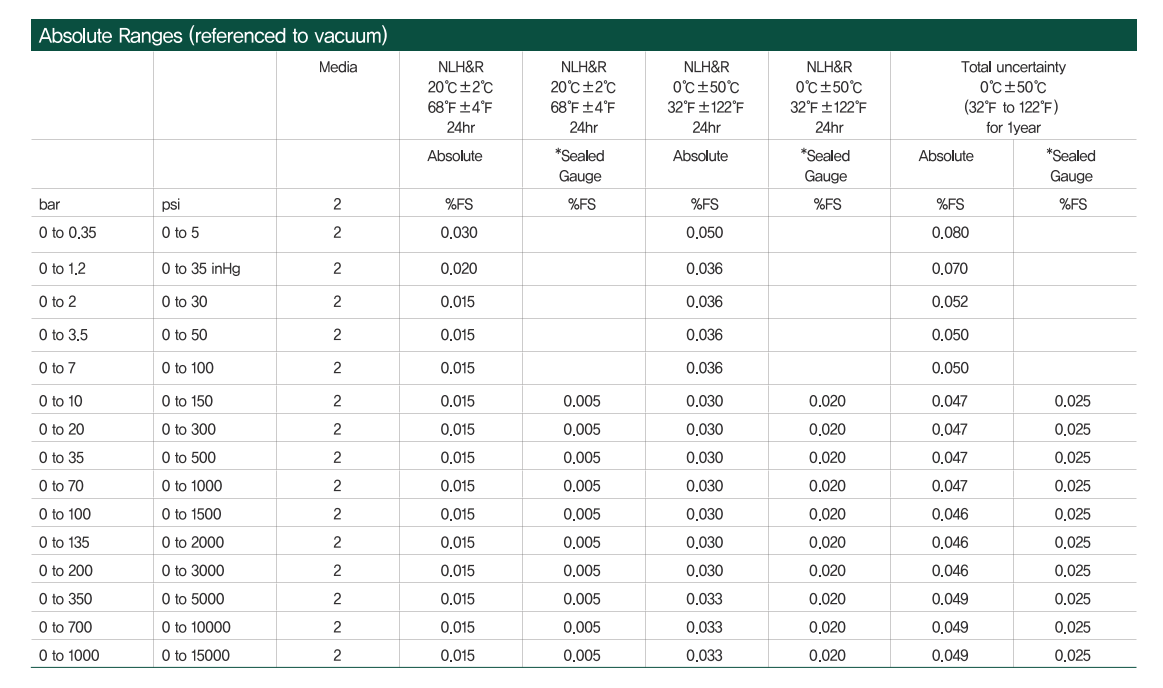Click the "0 to 3000" psi range cell
The width and height of the screenshot is (1163, 688).
pyautogui.click(x=193, y=571)
